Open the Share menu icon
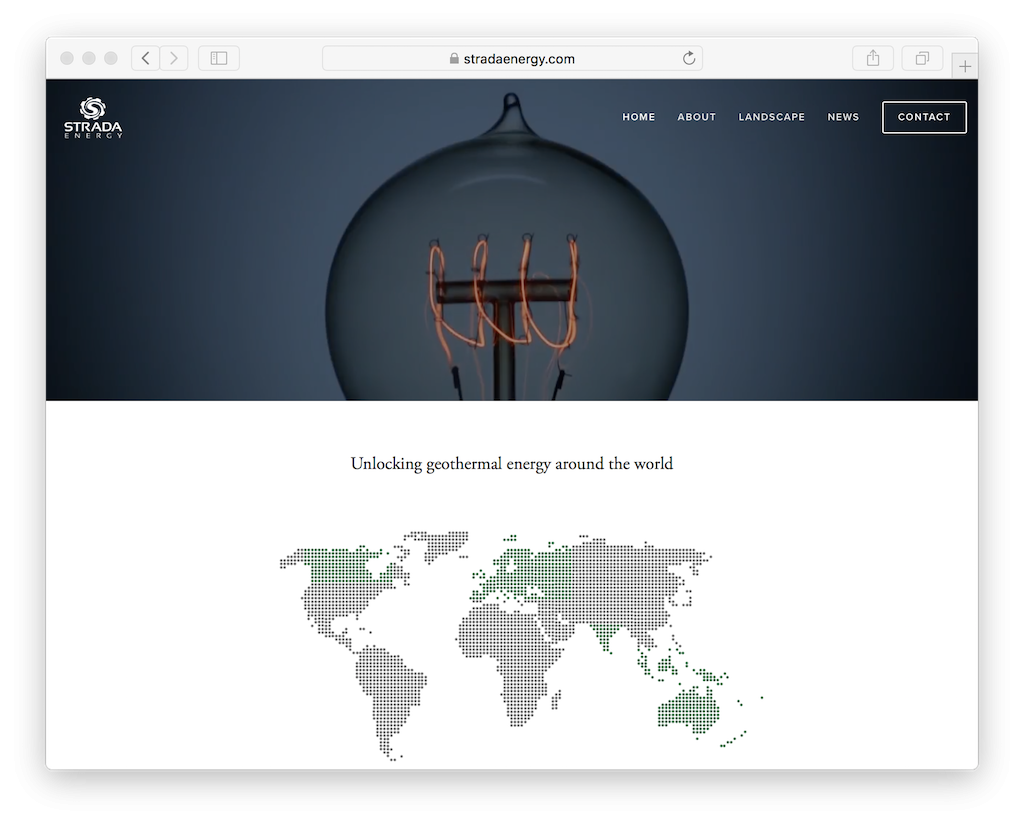1024x824 pixels. point(873,58)
